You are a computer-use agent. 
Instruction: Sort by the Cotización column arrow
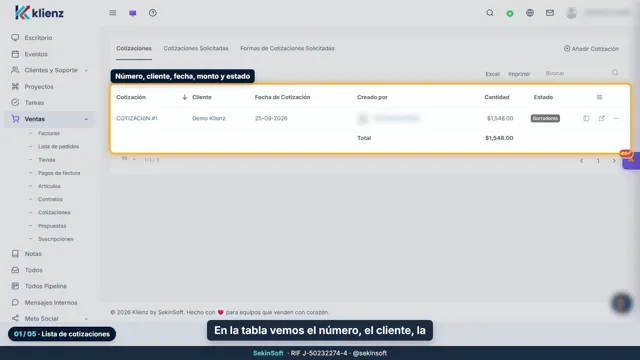point(184,97)
